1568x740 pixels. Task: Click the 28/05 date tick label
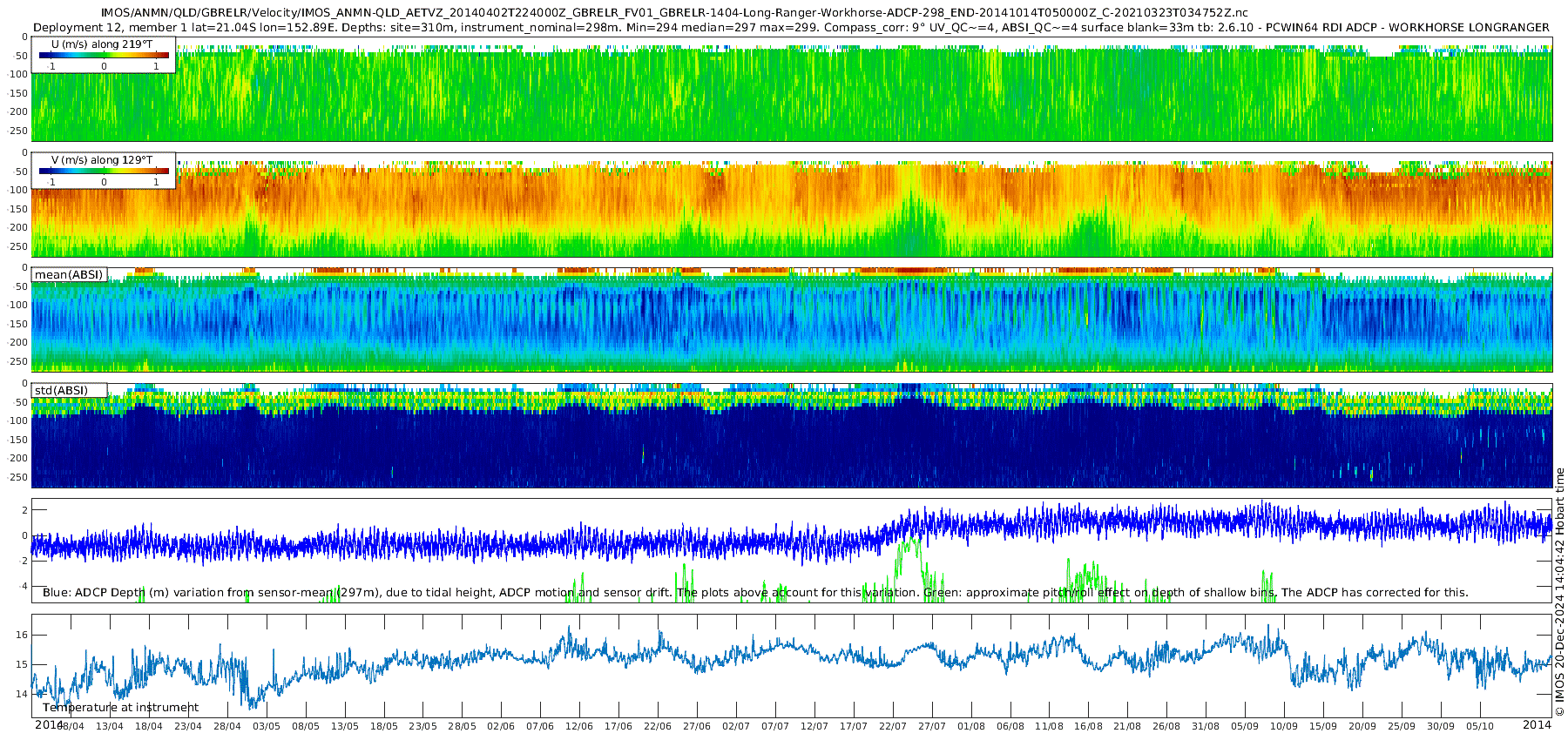(462, 726)
